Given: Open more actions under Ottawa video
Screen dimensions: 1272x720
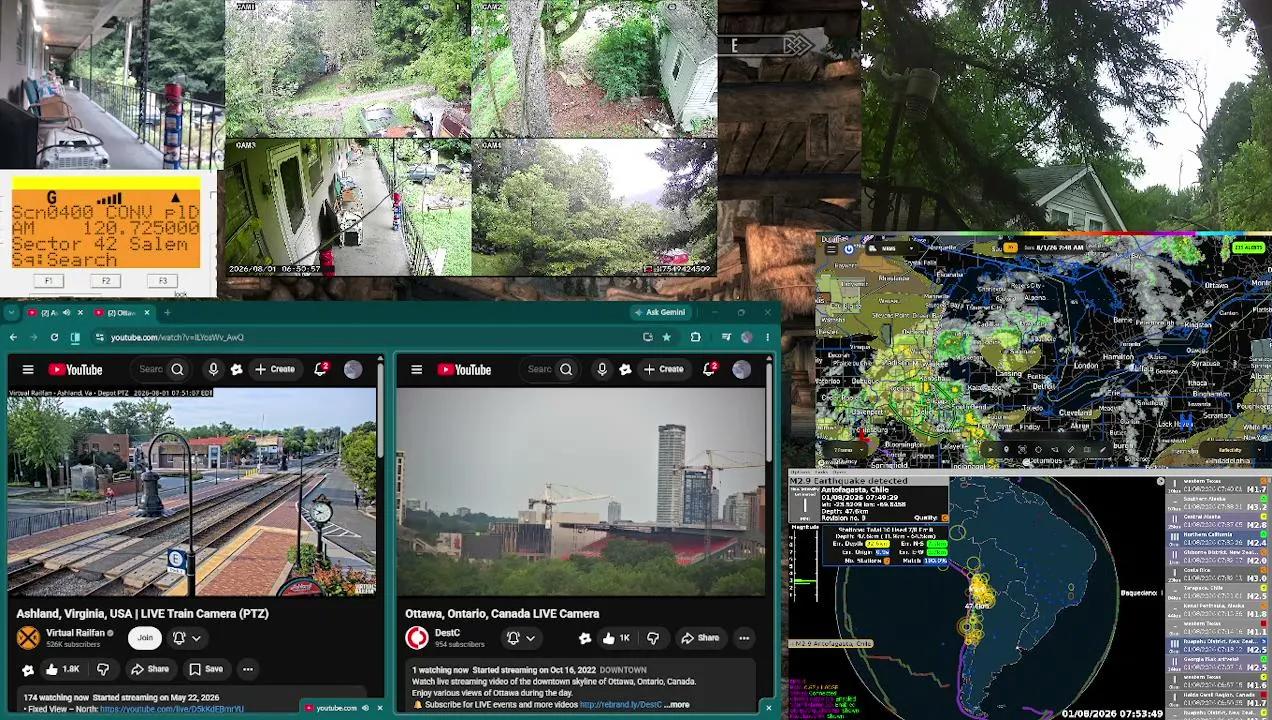Looking at the screenshot, I should click(744, 638).
